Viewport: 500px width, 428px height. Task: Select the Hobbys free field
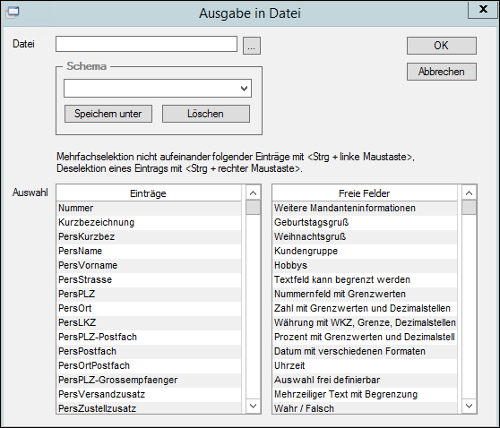tap(365, 265)
